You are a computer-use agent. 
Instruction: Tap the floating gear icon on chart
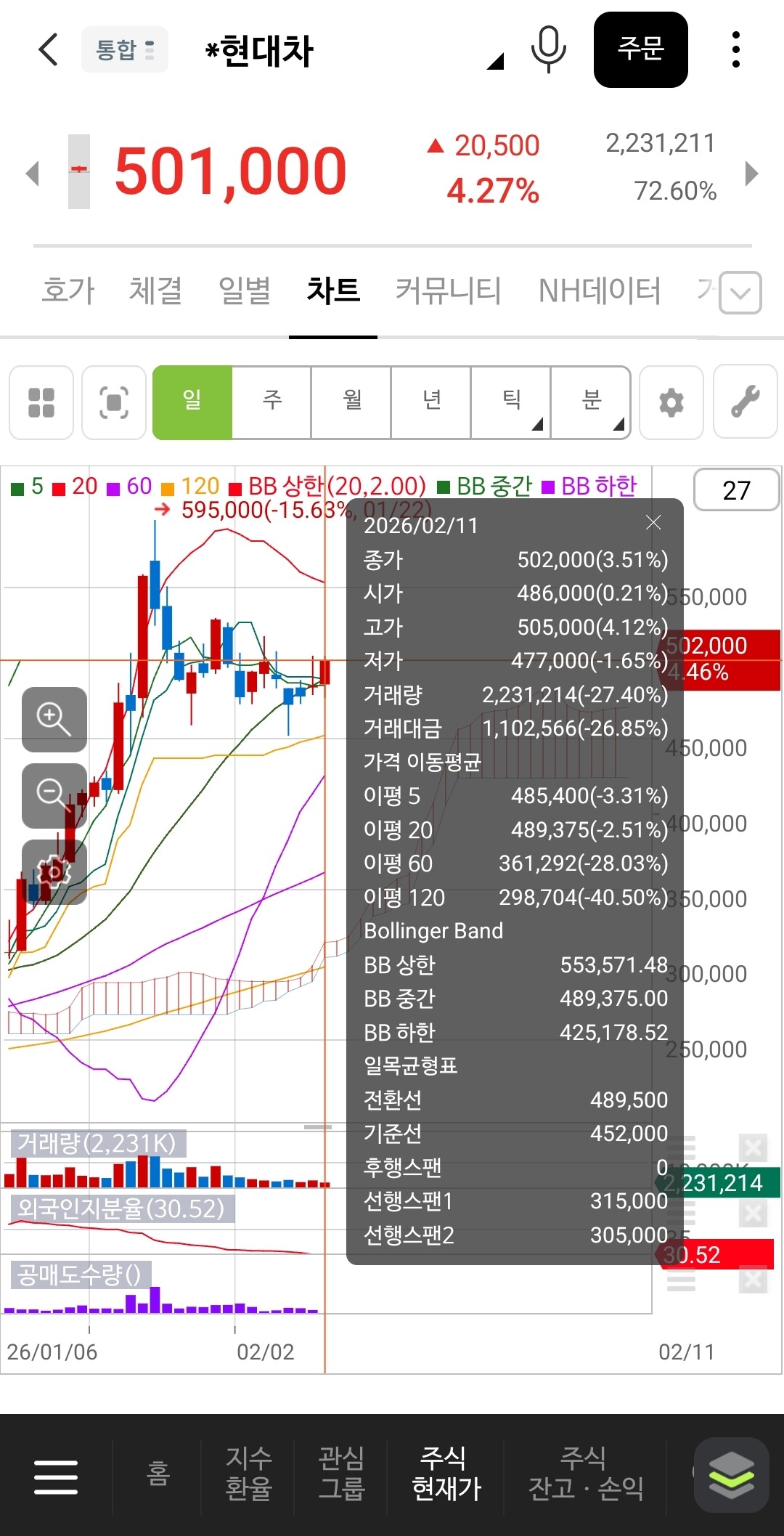[x=54, y=871]
